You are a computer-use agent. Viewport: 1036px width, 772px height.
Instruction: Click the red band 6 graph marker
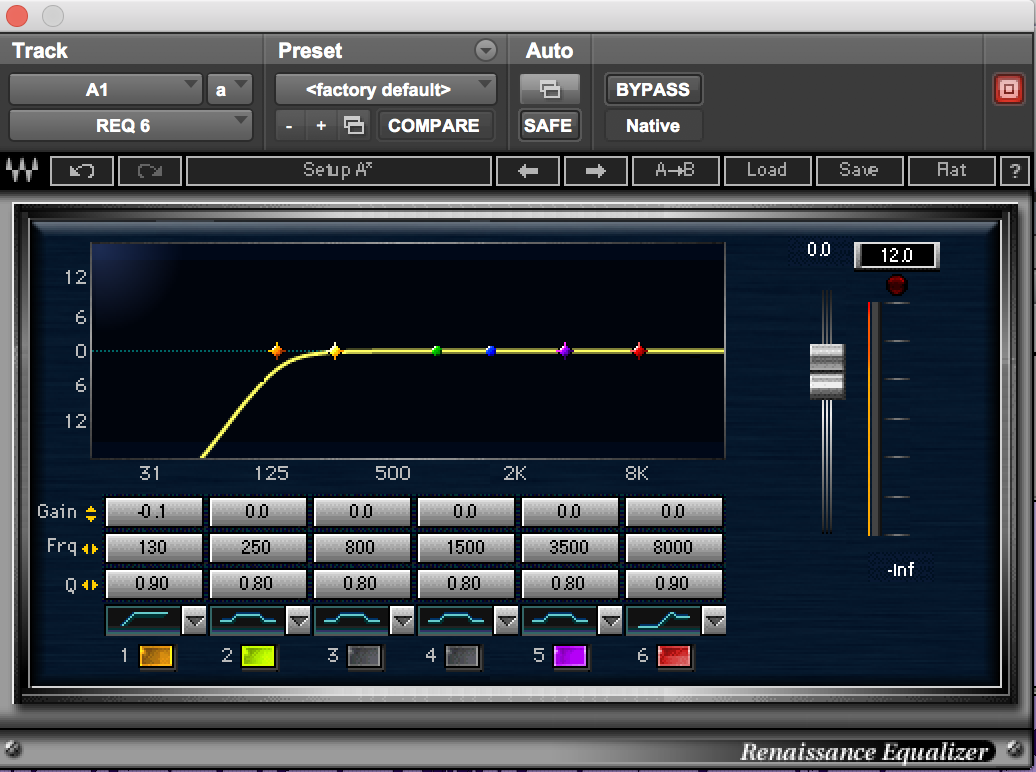click(x=638, y=351)
